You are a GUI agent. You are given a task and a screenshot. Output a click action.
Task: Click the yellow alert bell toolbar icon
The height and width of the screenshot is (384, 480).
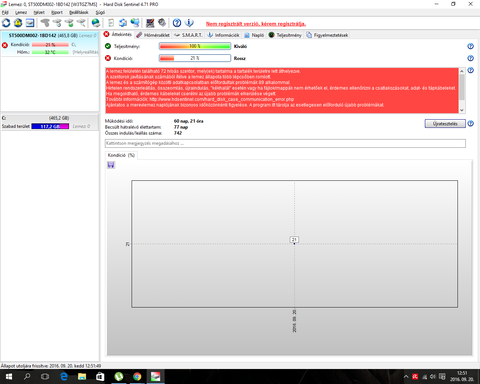point(18,23)
